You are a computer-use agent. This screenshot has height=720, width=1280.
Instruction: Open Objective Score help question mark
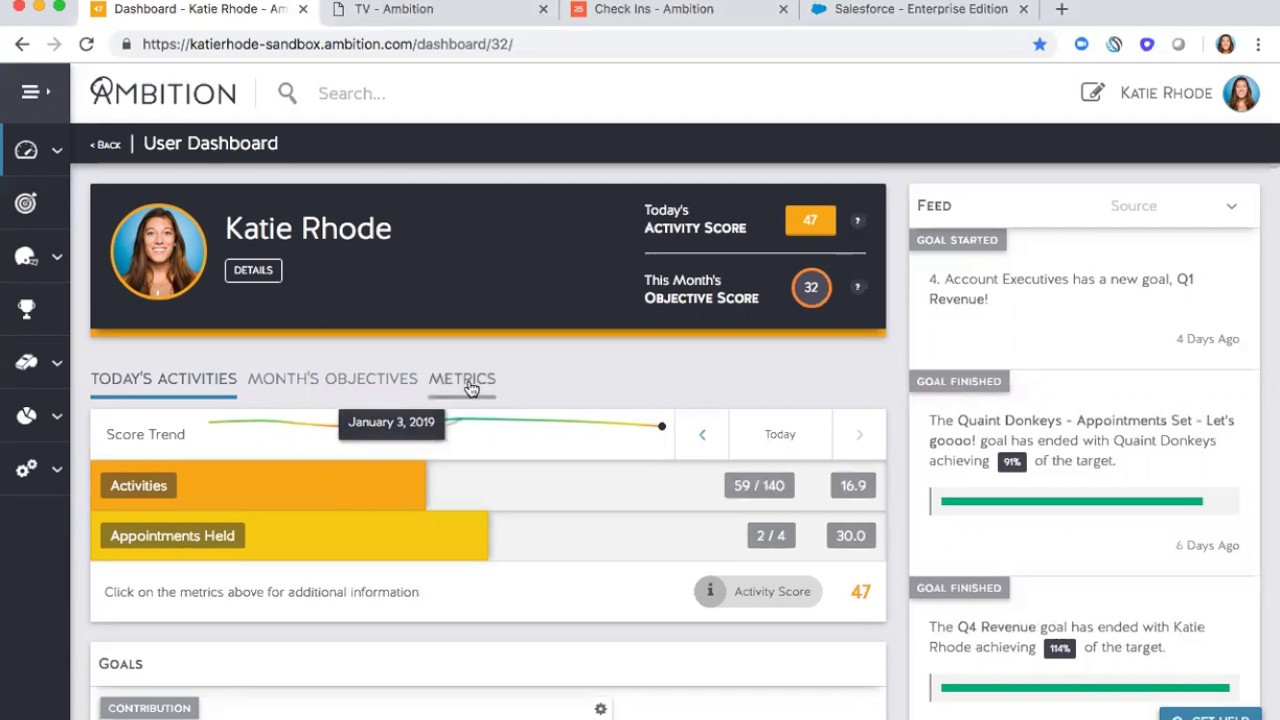coord(857,287)
